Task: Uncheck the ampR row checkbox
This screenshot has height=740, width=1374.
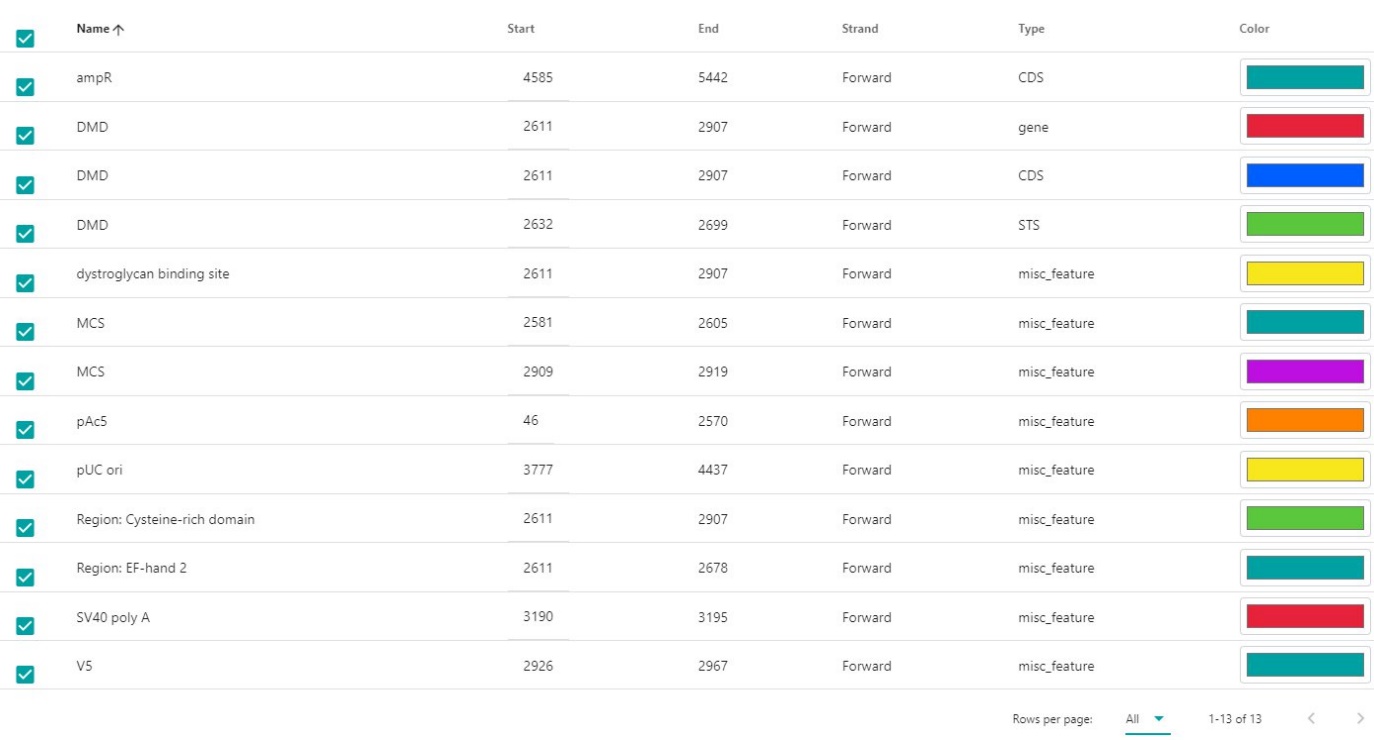Action: tap(25, 87)
